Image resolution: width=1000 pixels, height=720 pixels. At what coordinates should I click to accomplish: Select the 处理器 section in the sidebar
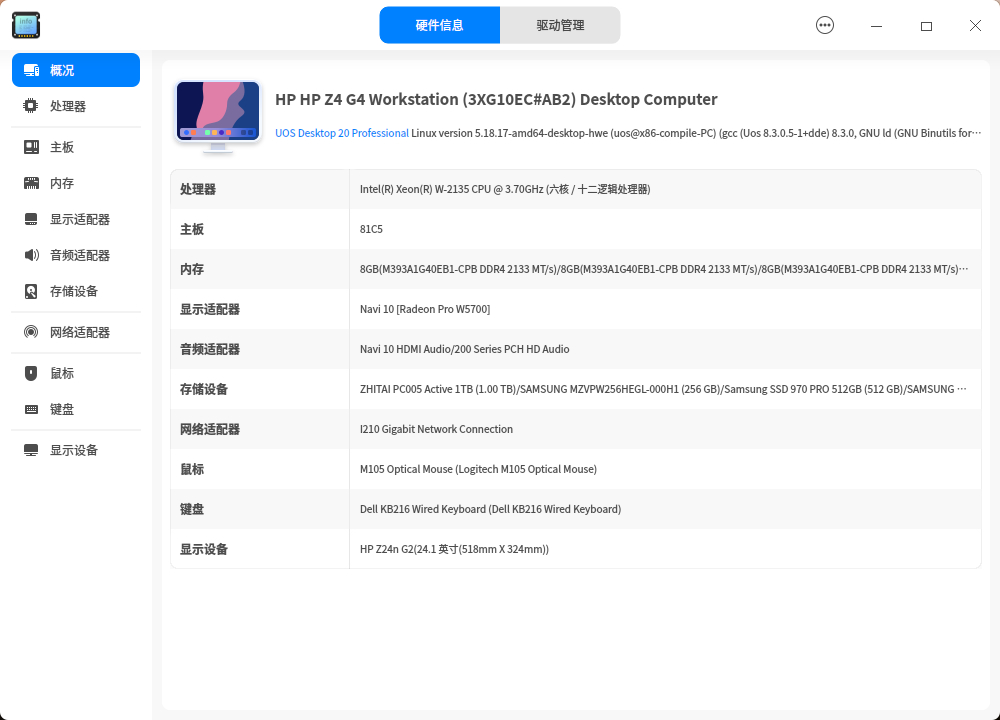pyautogui.click(x=62, y=106)
